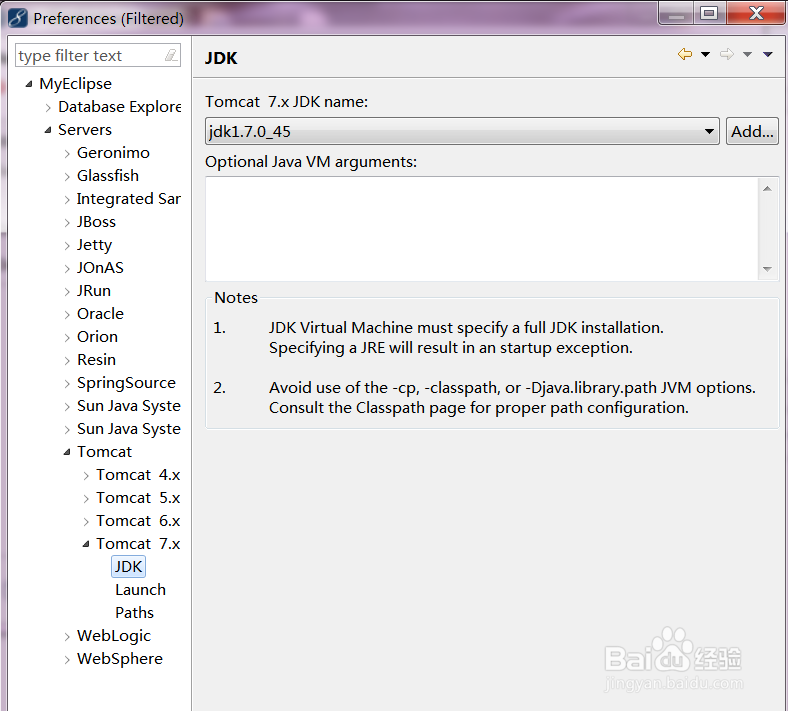Select the Glassfish tree item

[108, 176]
